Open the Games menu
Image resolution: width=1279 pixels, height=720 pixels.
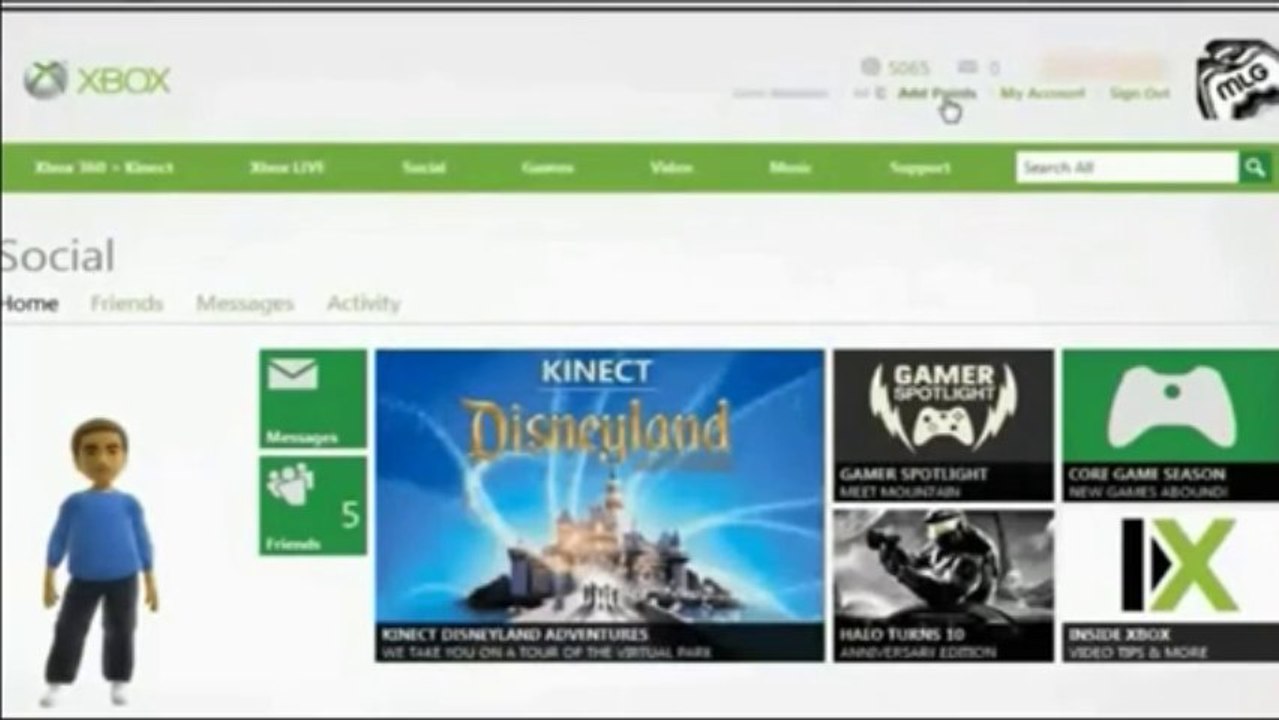(548, 168)
